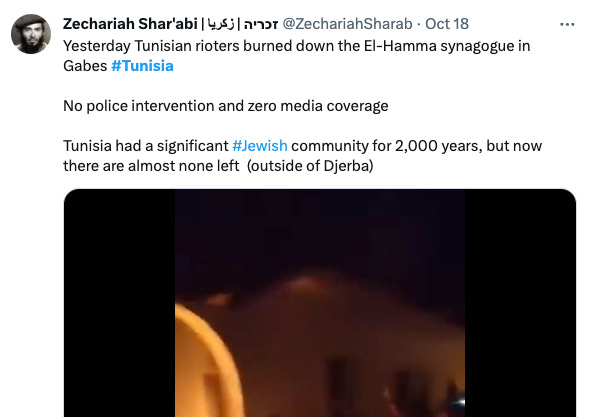Open the #Tunisia hashtag
Image resolution: width=590 pixels, height=417 pixels.
pyautogui.click(x=142, y=66)
